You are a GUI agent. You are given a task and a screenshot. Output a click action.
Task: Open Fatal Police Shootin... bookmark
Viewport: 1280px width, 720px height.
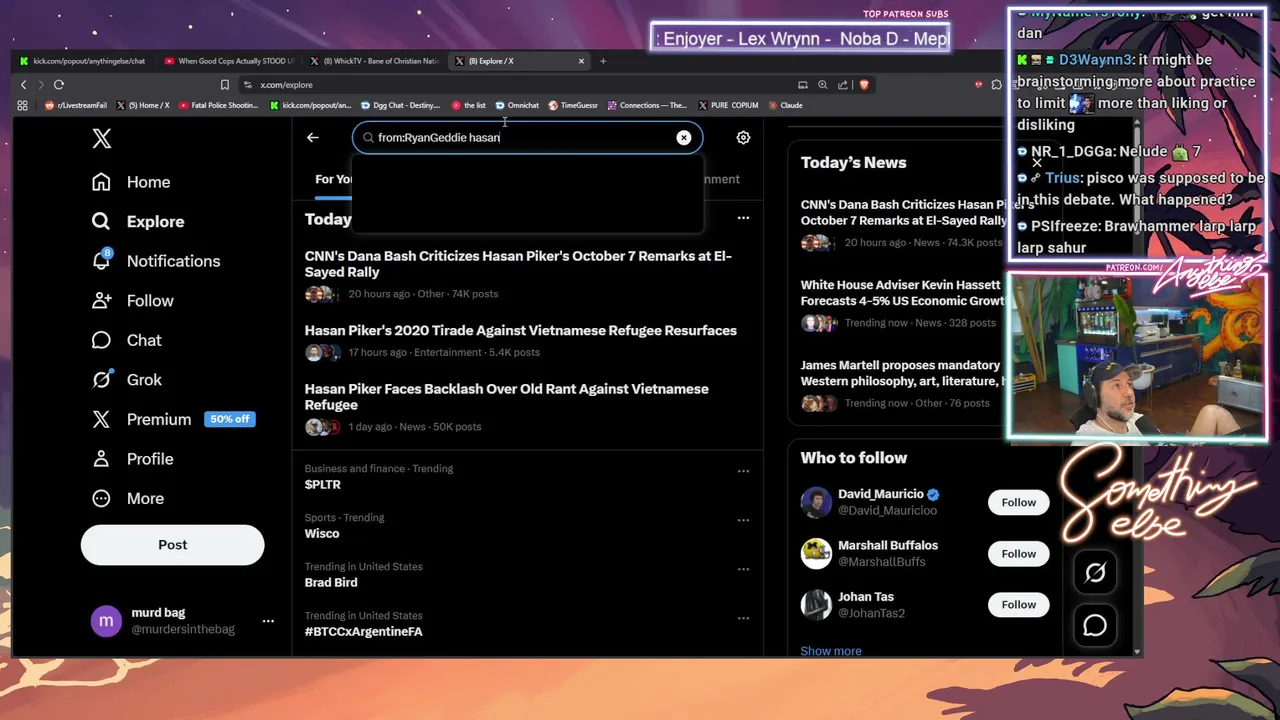pyautogui.click(x=218, y=105)
